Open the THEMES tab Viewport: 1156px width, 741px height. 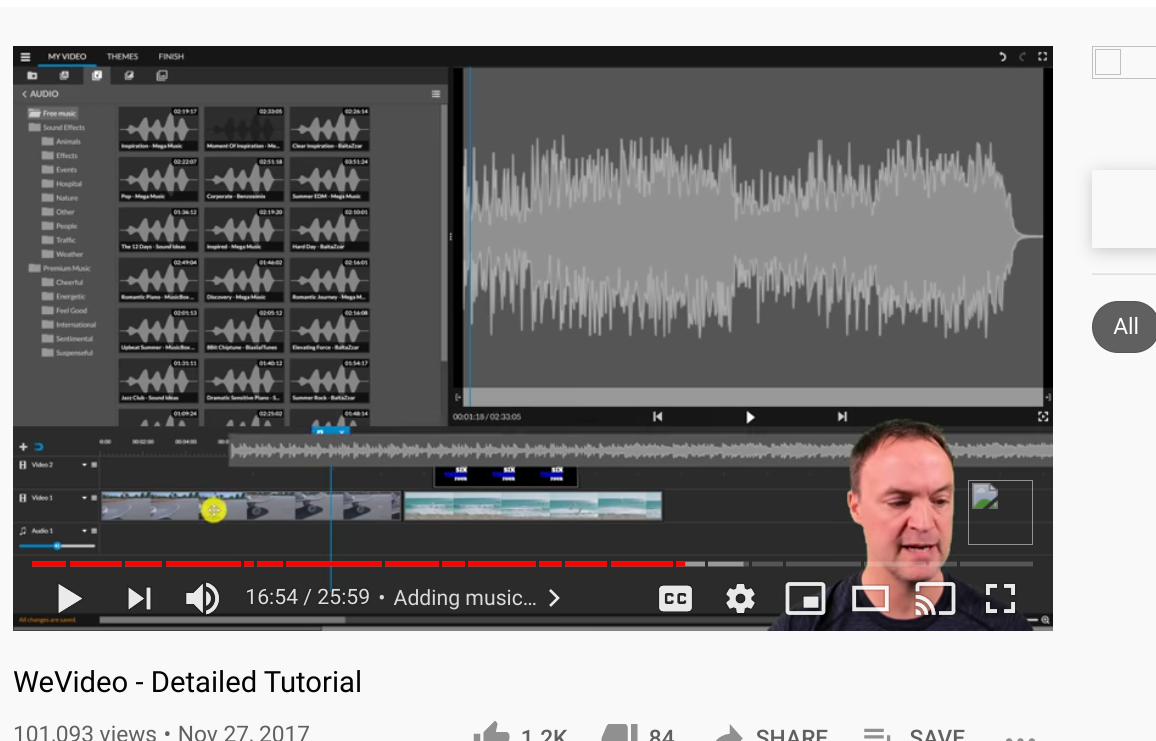click(x=122, y=57)
